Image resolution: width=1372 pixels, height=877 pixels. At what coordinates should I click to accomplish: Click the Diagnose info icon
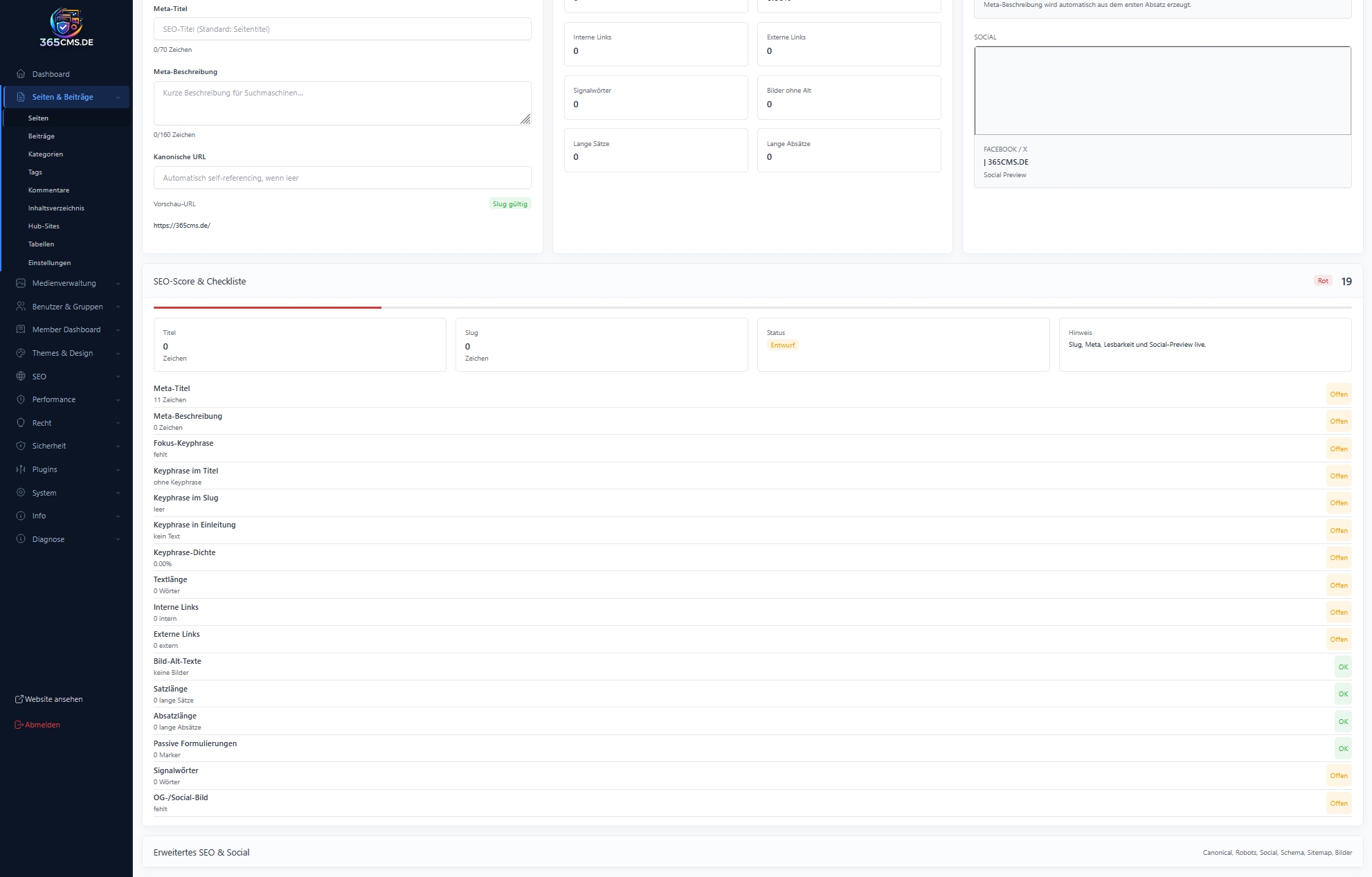pyautogui.click(x=21, y=539)
